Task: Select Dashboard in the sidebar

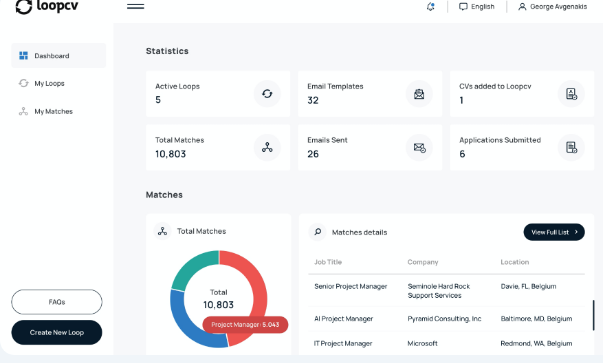Action: coord(58,56)
